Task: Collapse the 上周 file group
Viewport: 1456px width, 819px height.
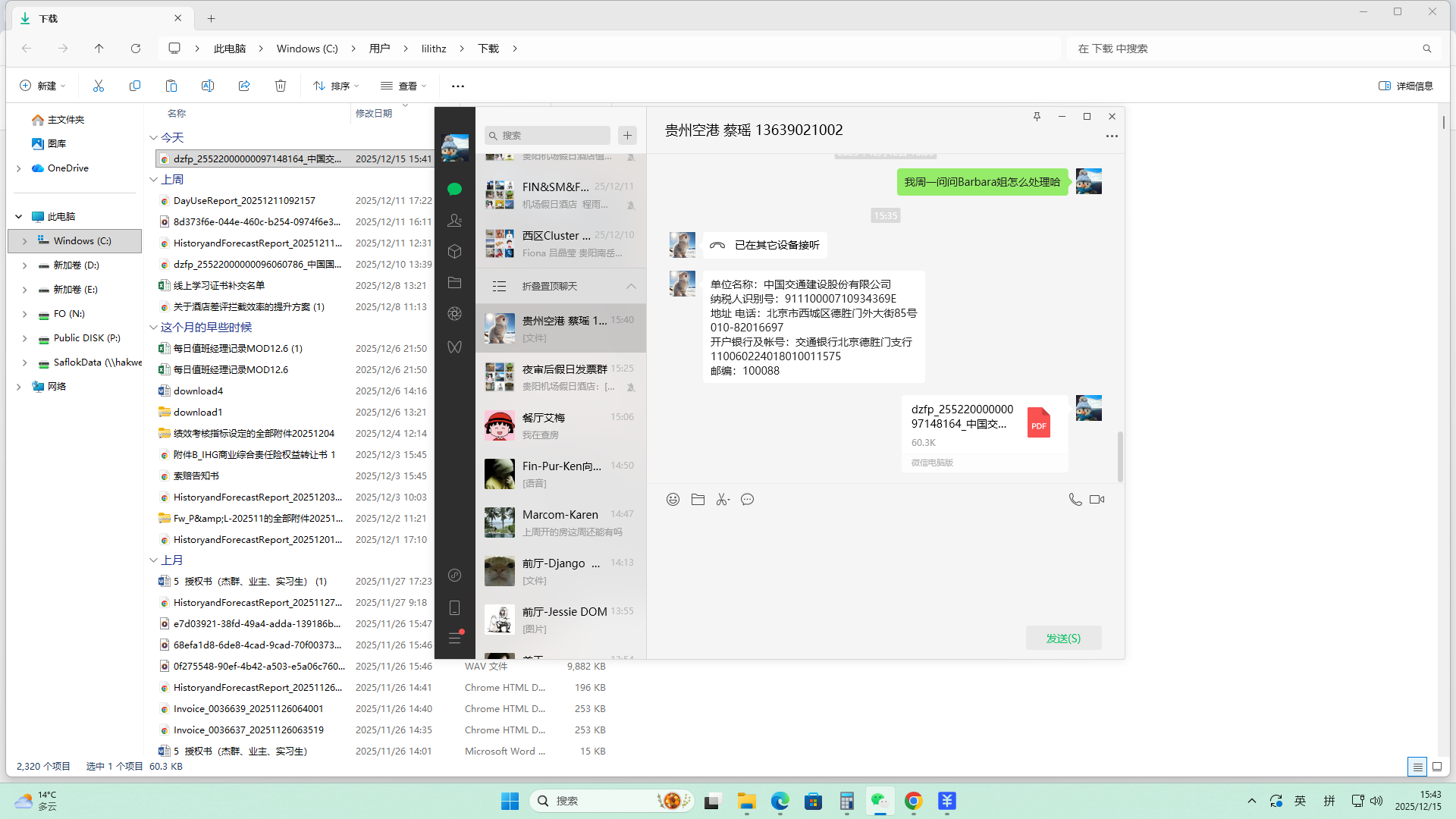Action: [x=153, y=180]
